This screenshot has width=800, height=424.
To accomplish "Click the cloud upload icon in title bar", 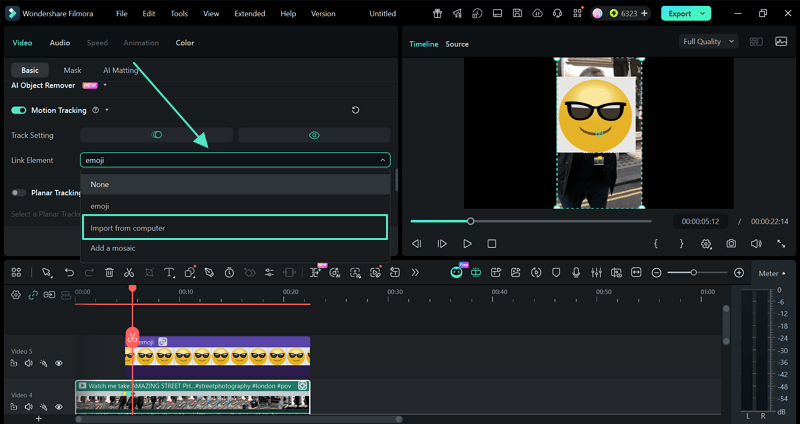I will click(x=538, y=14).
